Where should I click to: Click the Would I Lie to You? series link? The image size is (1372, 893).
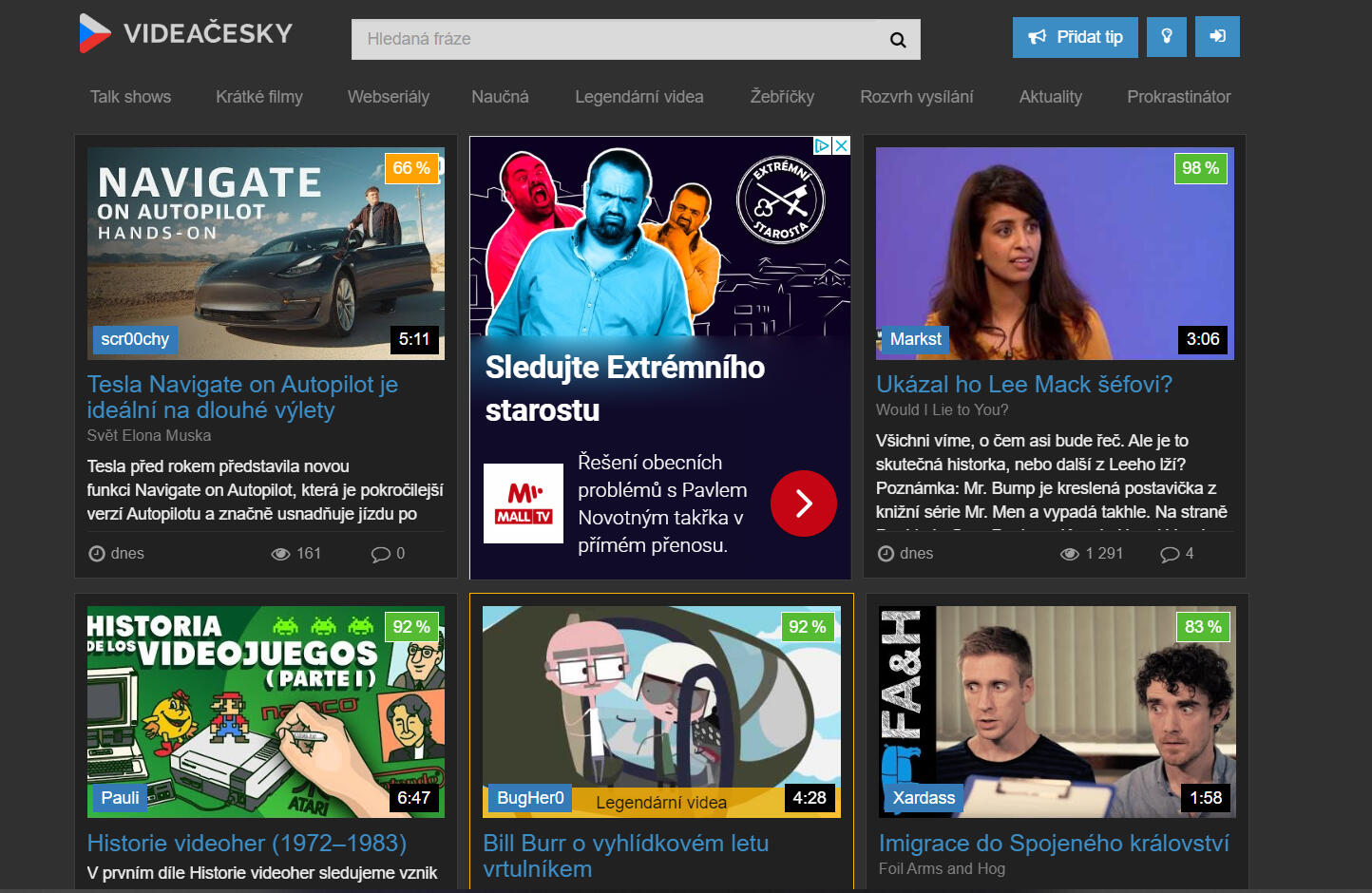click(942, 410)
